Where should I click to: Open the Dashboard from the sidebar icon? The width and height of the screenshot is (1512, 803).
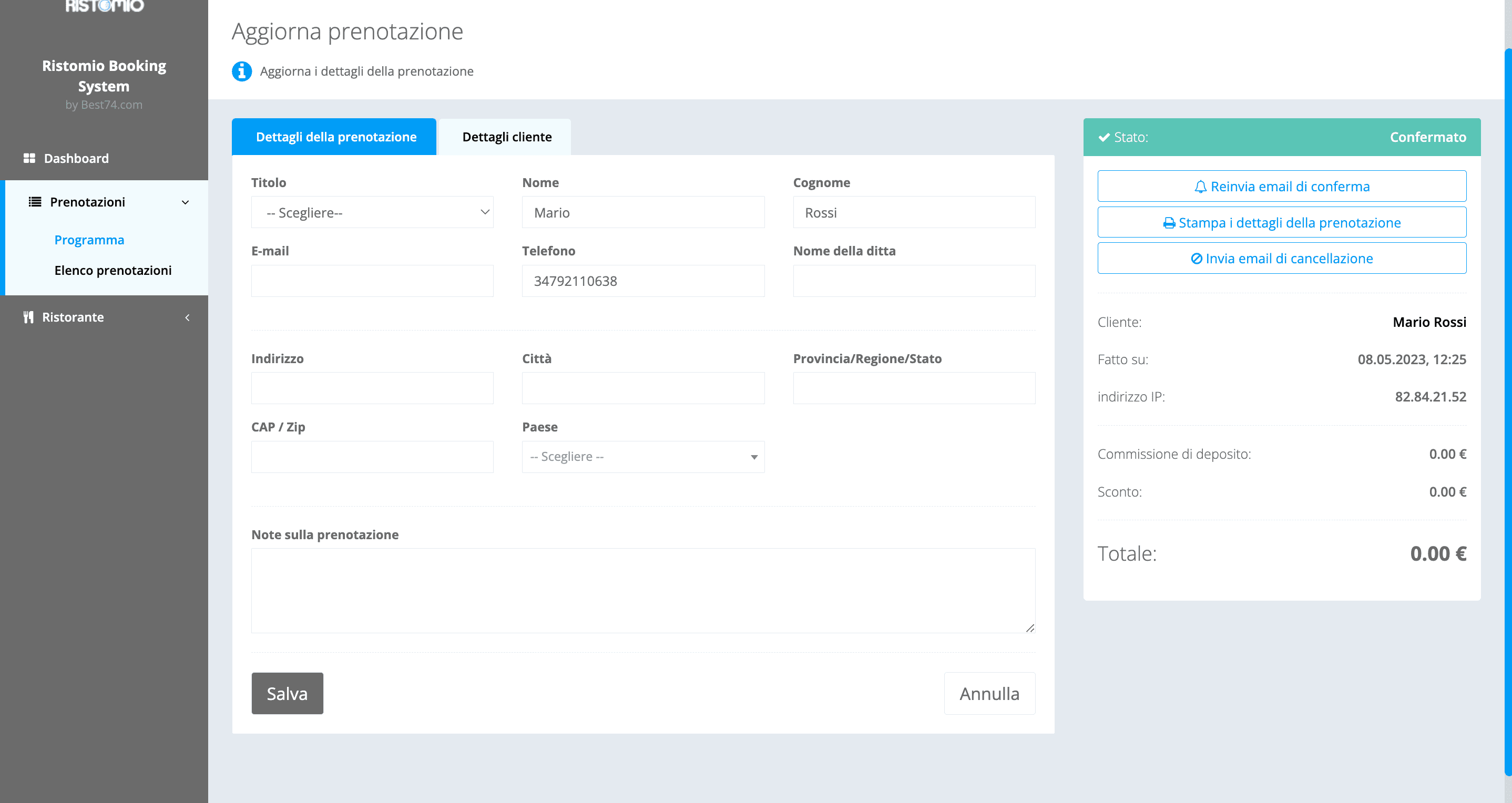[30, 158]
